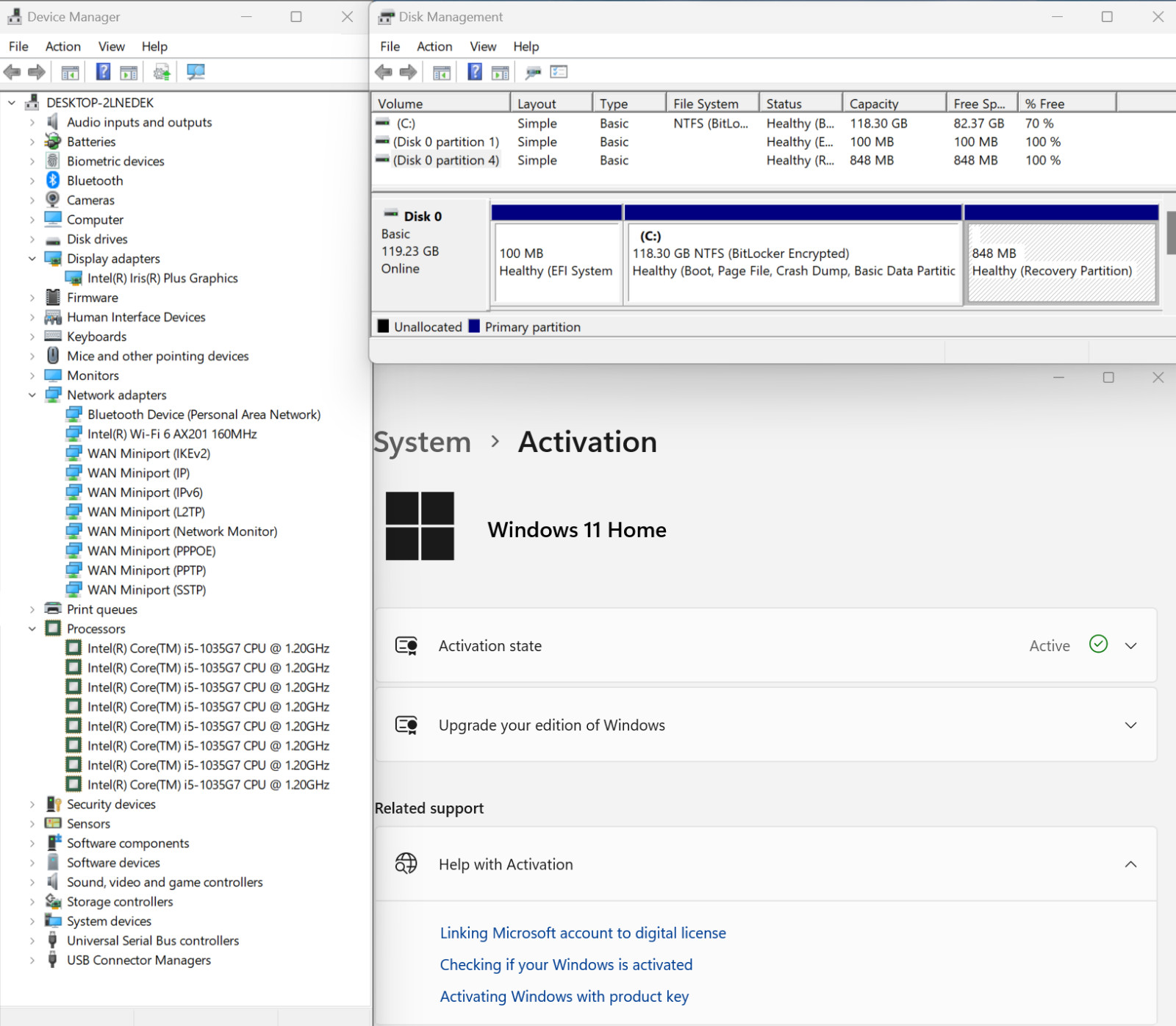This screenshot has width=1176, height=1026.
Task: Select the 100 MB EFI System partition block
Action: (x=557, y=254)
